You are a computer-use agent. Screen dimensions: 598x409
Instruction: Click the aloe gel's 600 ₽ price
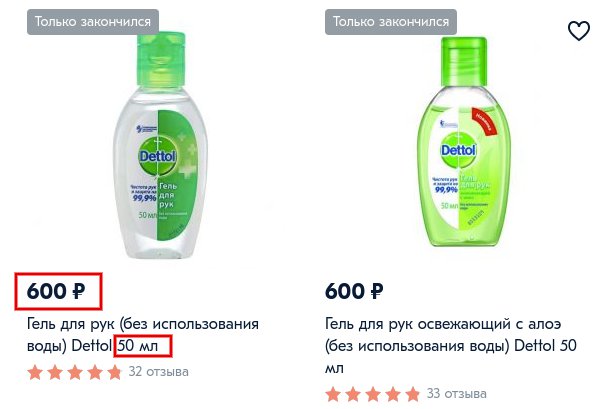point(354,291)
